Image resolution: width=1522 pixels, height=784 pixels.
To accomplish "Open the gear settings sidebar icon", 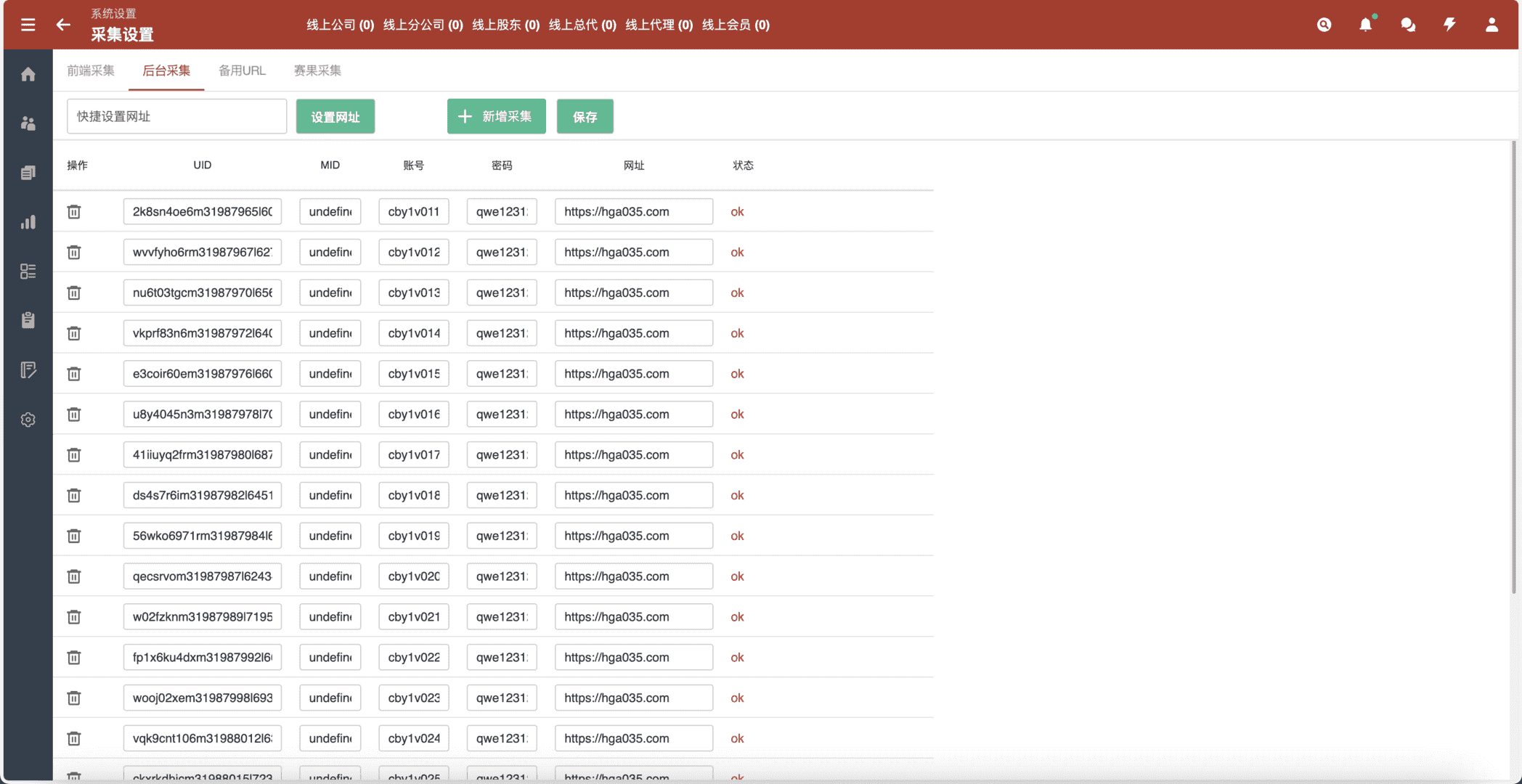I will (x=28, y=420).
